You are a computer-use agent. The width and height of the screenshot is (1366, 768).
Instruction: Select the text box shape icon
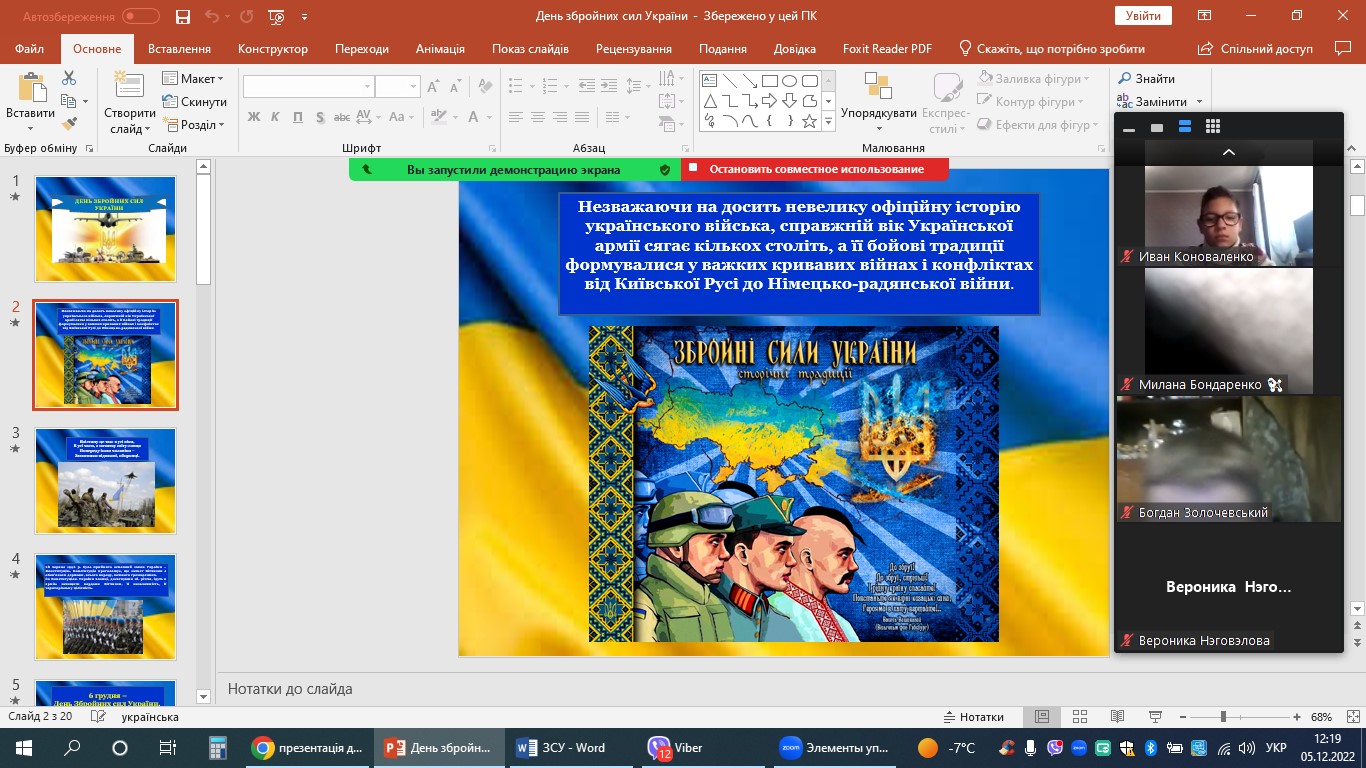709,81
